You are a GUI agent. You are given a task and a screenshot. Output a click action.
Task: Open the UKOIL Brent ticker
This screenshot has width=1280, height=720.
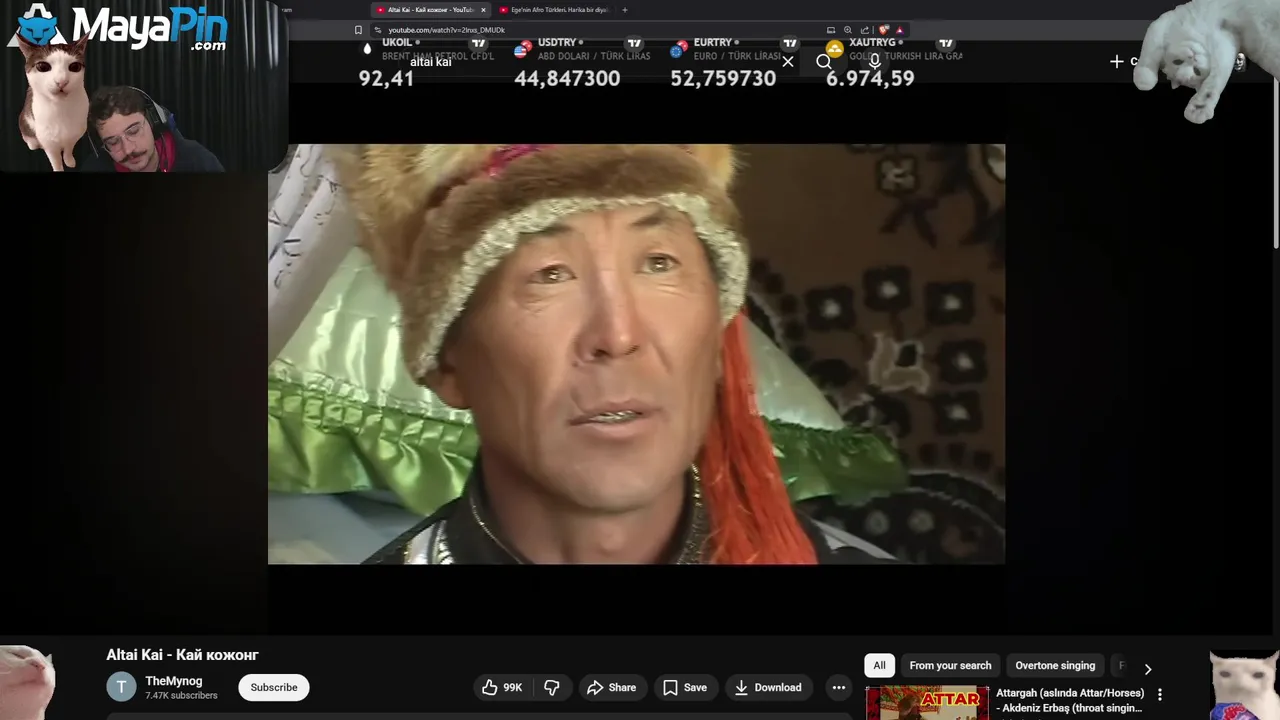426,63
